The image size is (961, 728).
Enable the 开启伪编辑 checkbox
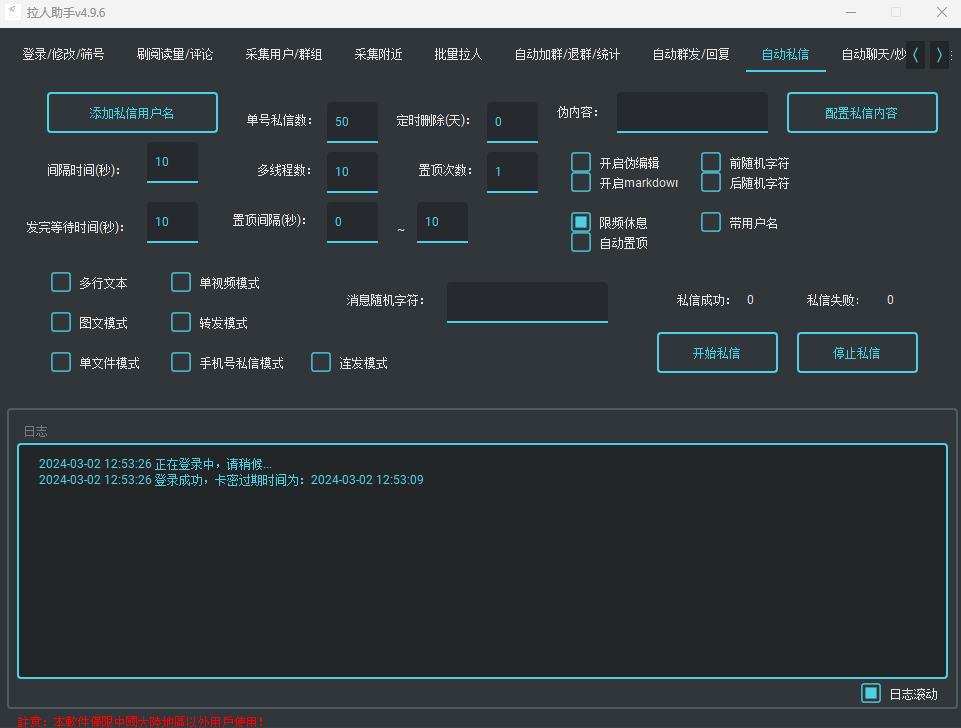click(x=581, y=162)
